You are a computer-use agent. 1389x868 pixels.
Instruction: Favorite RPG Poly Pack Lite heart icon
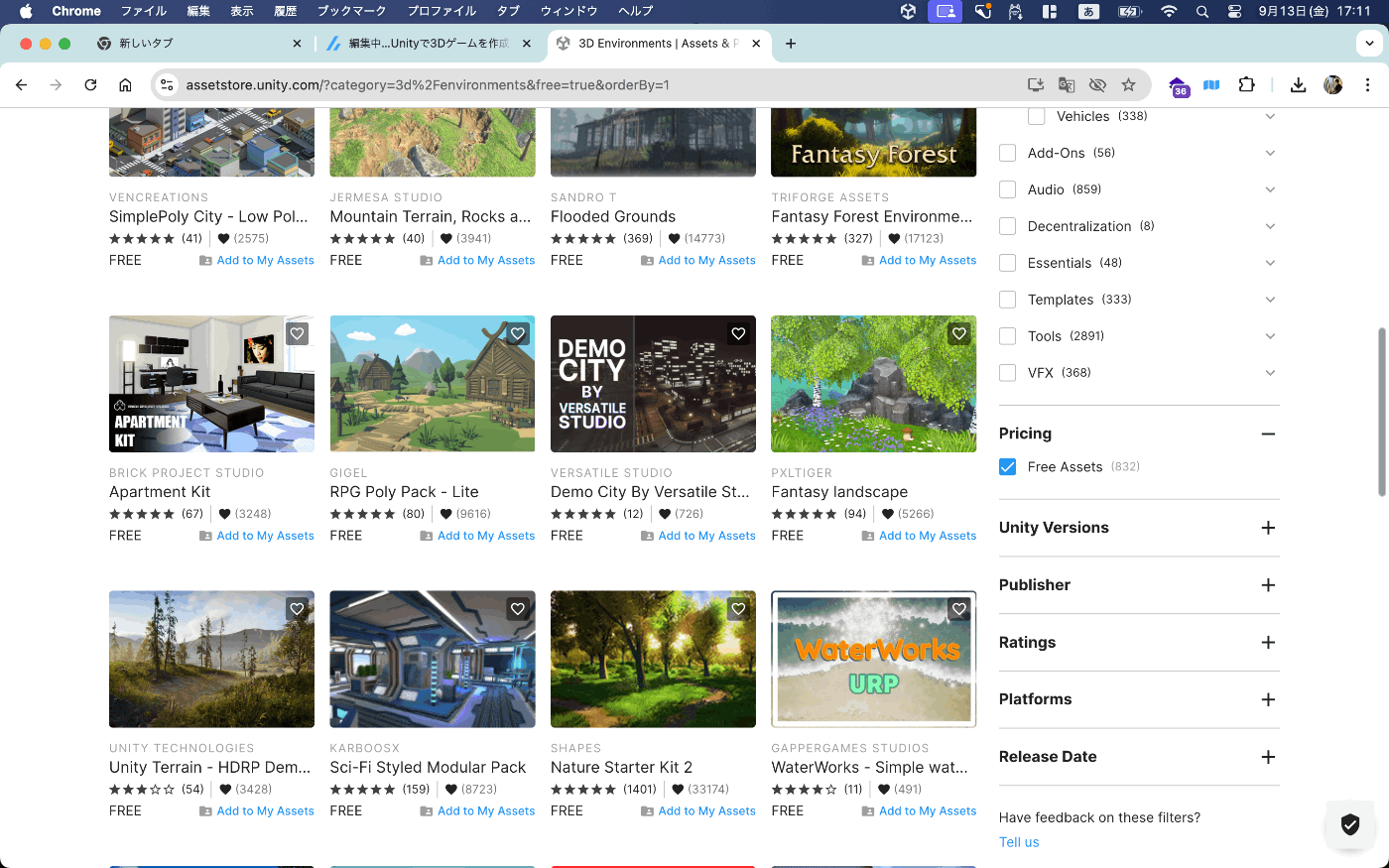tap(518, 334)
